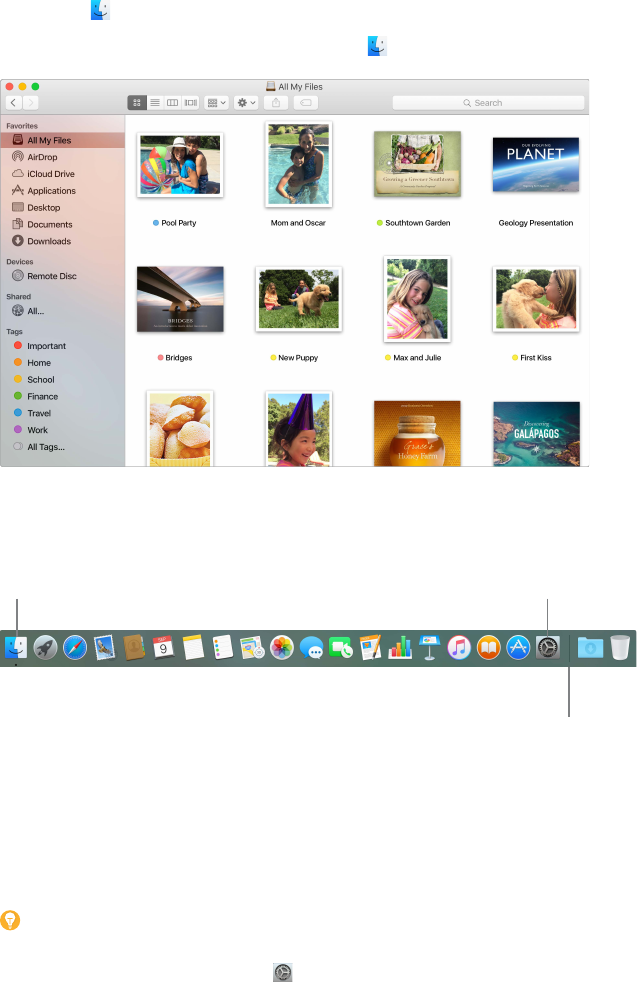This screenshot has height=982, width=637.
Task: Switch to list view in Finder
Action: [x=155, y=102]
